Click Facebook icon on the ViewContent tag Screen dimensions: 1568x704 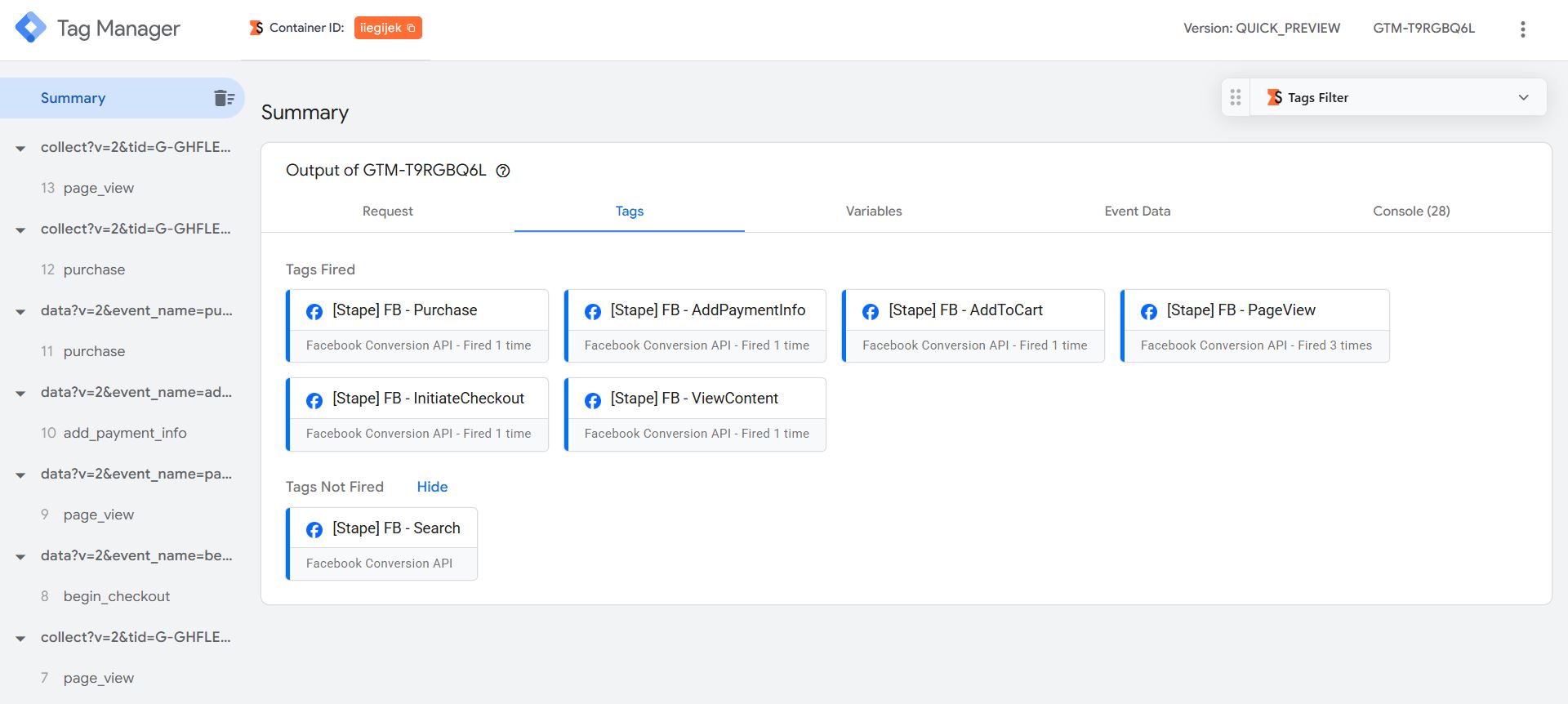pos(593,400)
